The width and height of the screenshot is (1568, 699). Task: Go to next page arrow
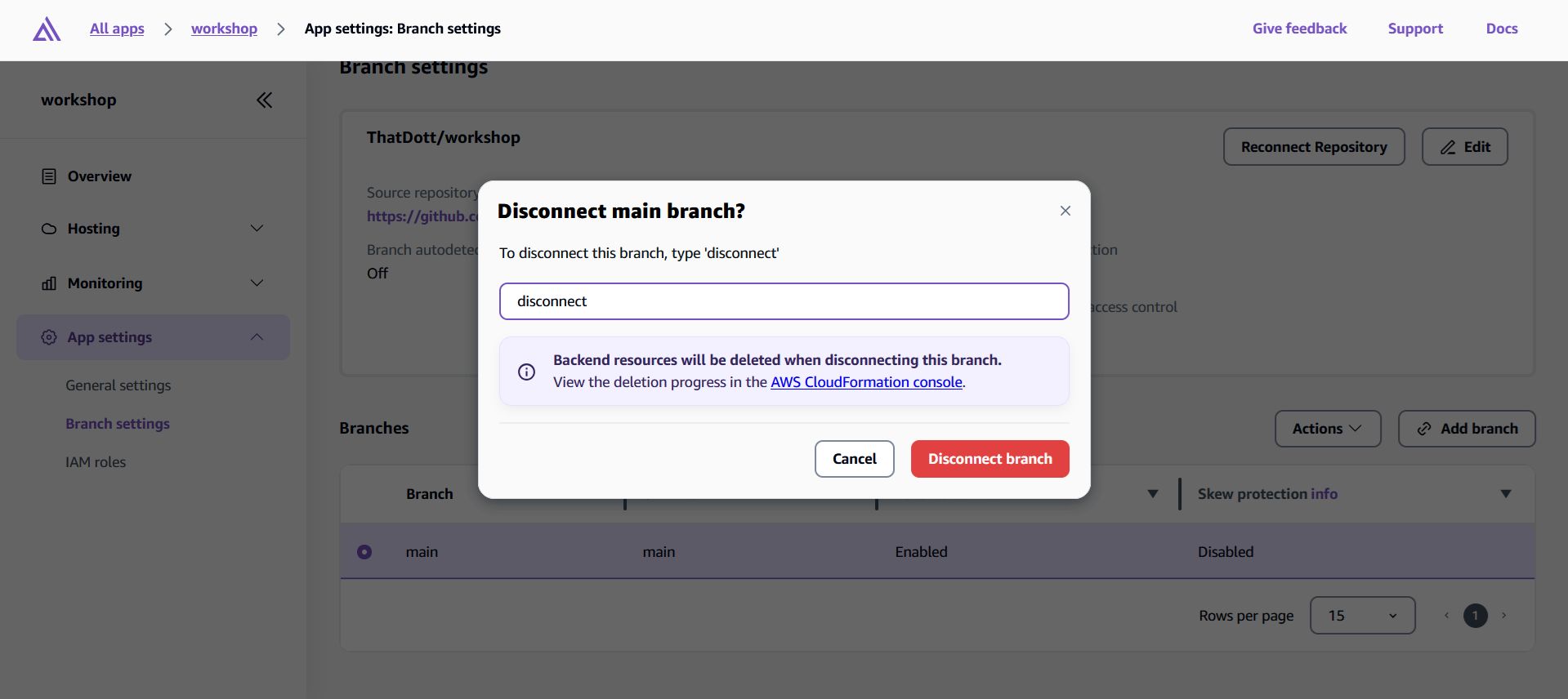click(x=1503, y=616)
